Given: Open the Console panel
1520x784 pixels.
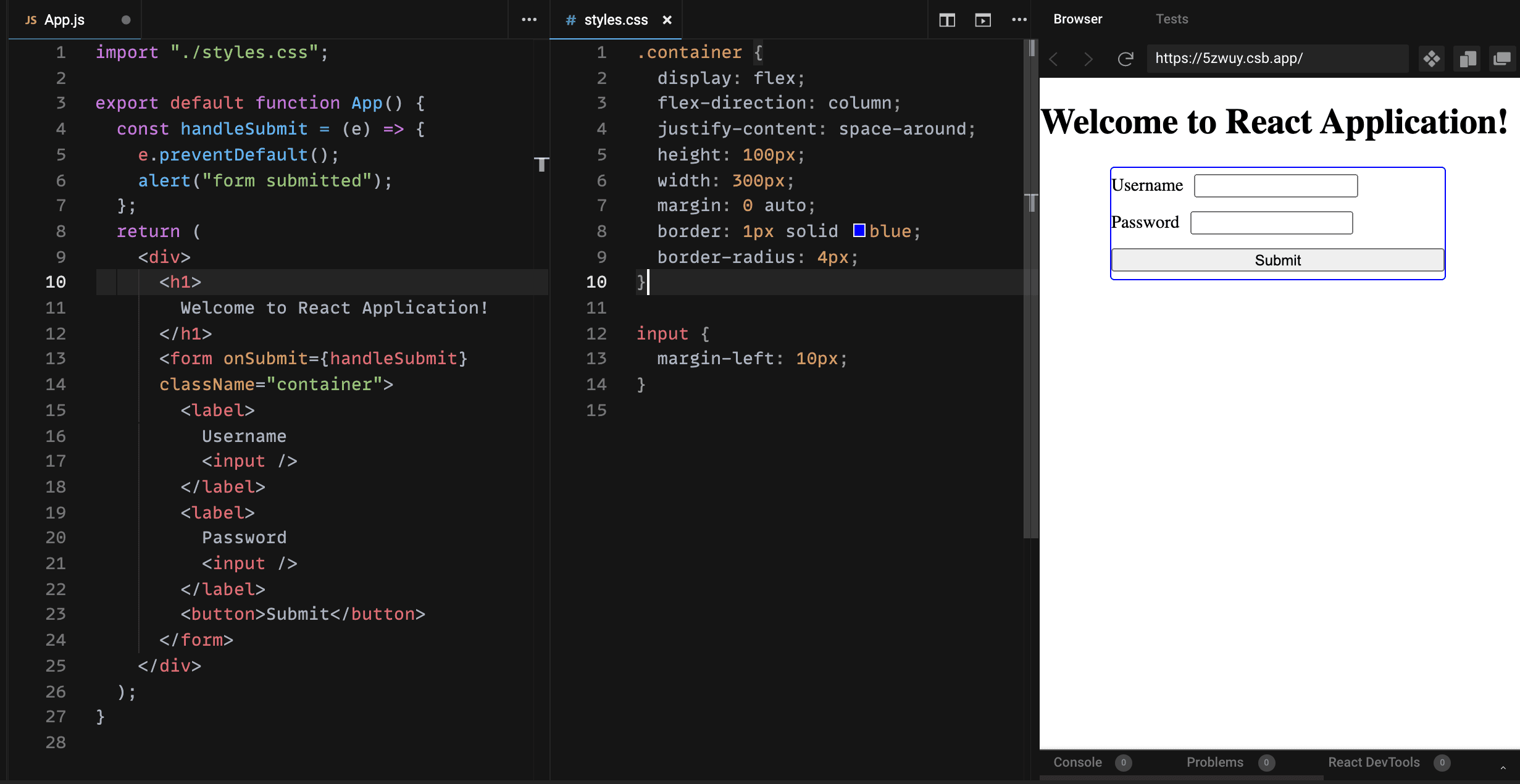Looking at the screenshot, I should click(x=1077, y=762).
